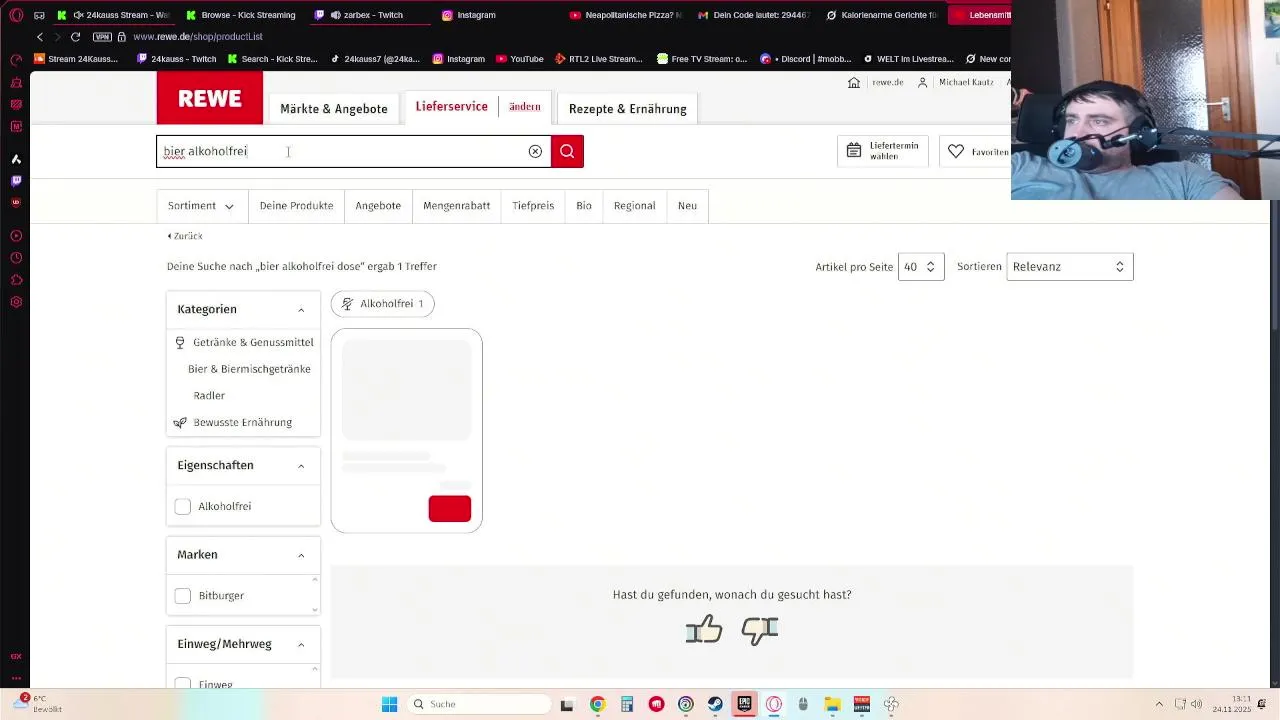The width and height of the screenshot is (1280, 720).
Task: Click the loading product card thumbnail
Action: (x=406, y=390)
